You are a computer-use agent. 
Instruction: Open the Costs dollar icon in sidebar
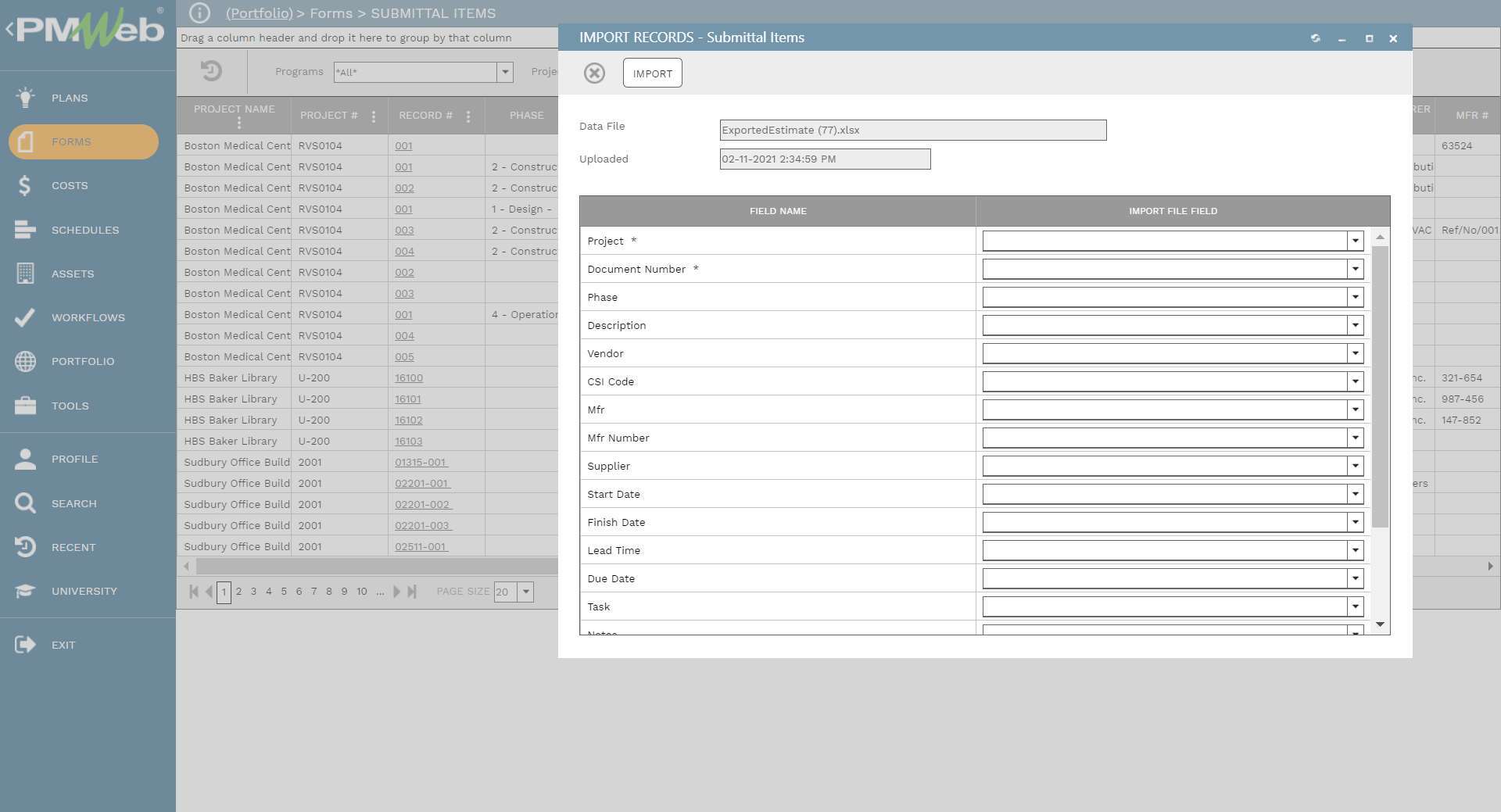[25, 185]
